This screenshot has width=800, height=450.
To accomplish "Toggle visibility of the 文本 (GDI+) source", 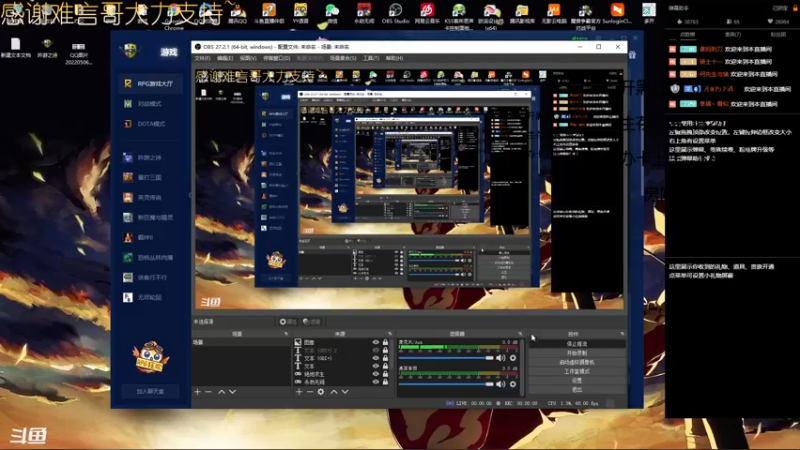I will pyautogui.click(x=376, y=358).
